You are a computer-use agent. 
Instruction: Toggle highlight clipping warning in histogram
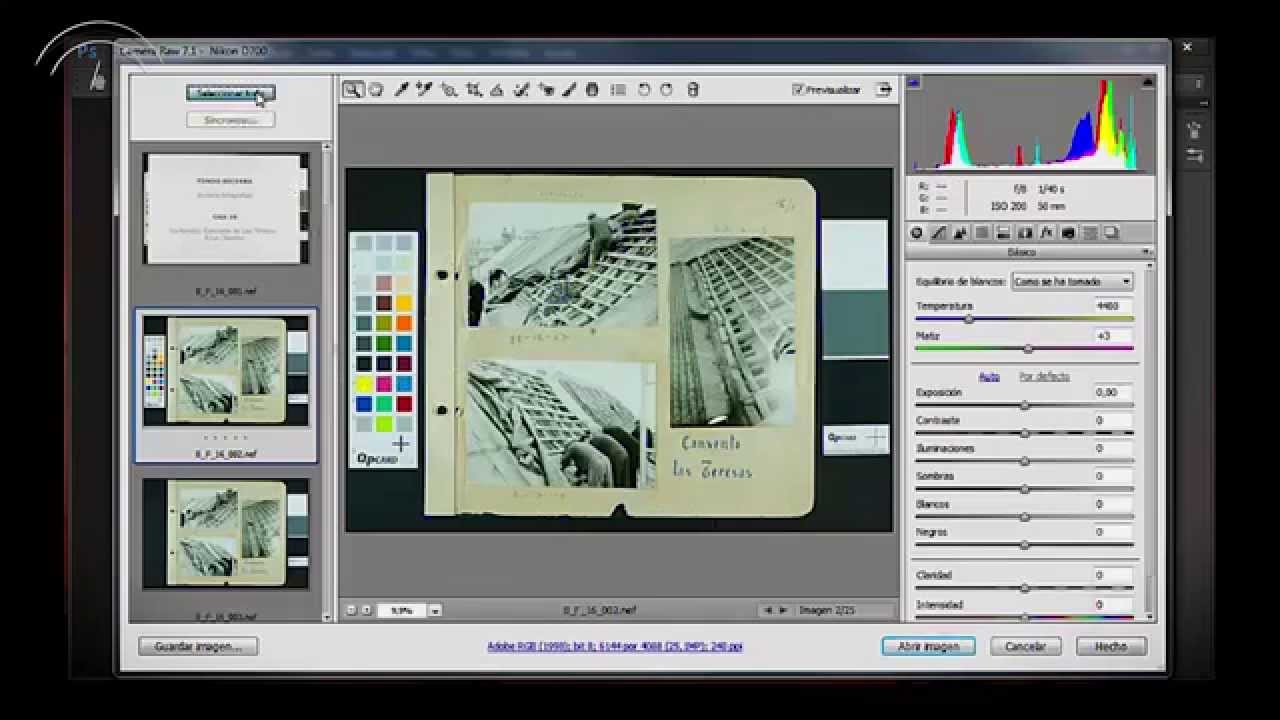point(1148,84)
